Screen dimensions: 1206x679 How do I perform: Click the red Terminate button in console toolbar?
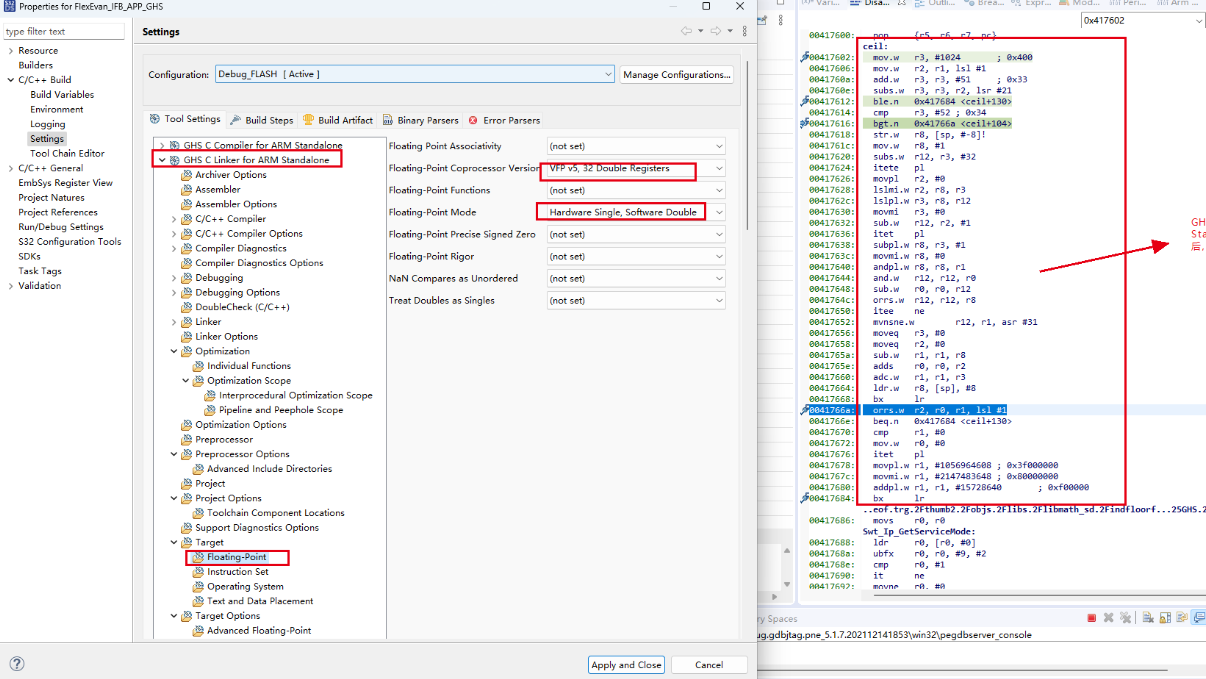pyautogui.click(x=1092, y=619)
